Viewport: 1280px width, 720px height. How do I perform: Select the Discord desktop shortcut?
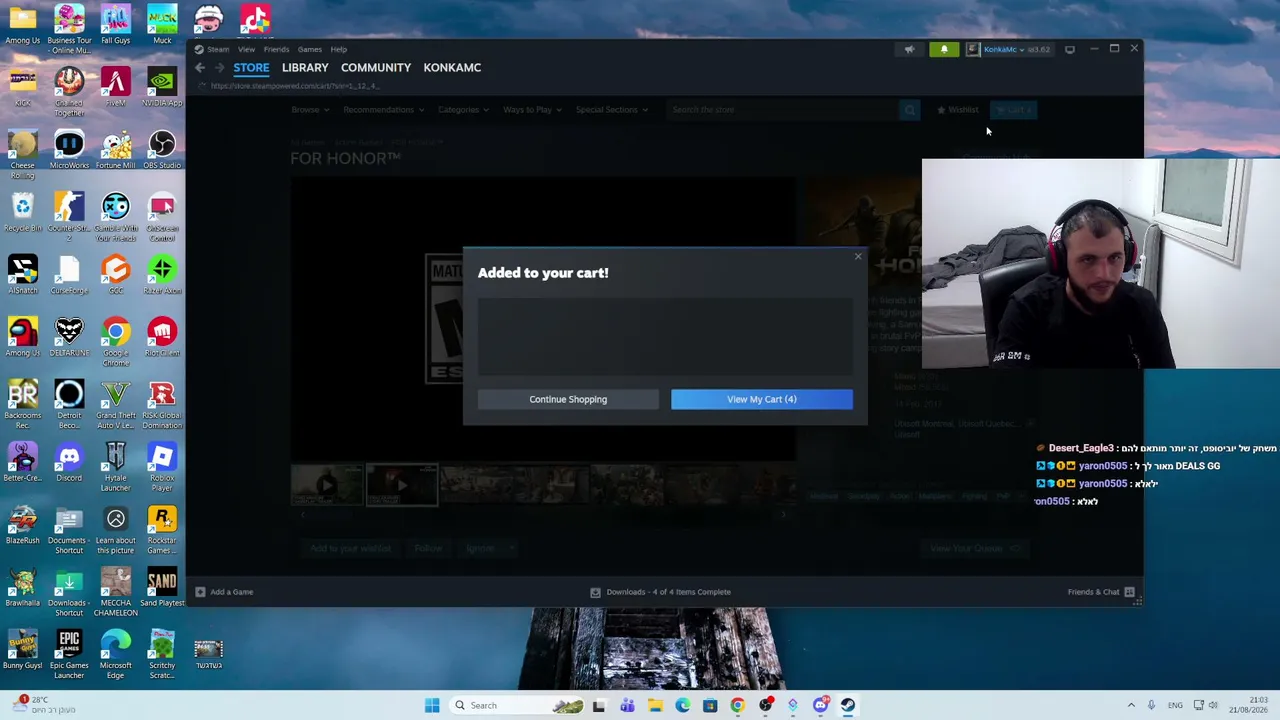click(x=69, y=463)
